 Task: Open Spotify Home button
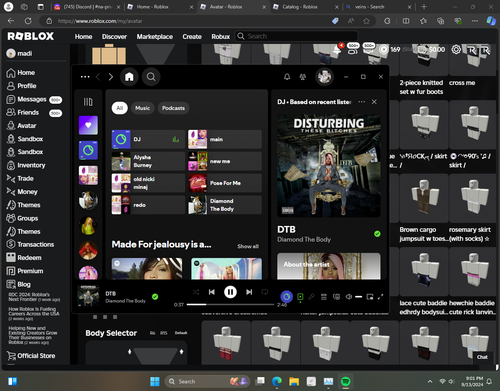click(129, 77)
